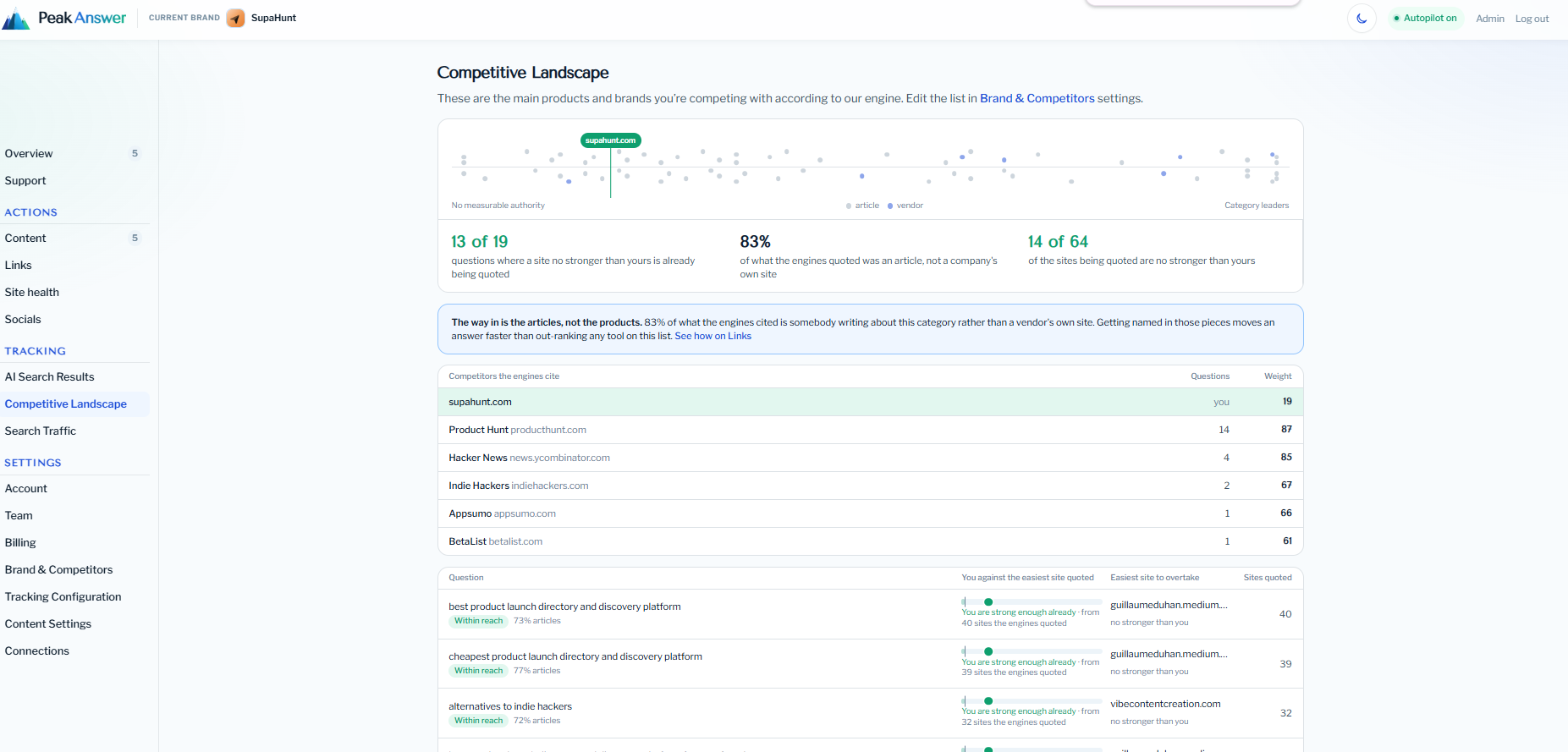Open Brand & Competitors in the sidebar
Image resolution: width=1568 pixels, height=752 pixels.
(58, 569)
